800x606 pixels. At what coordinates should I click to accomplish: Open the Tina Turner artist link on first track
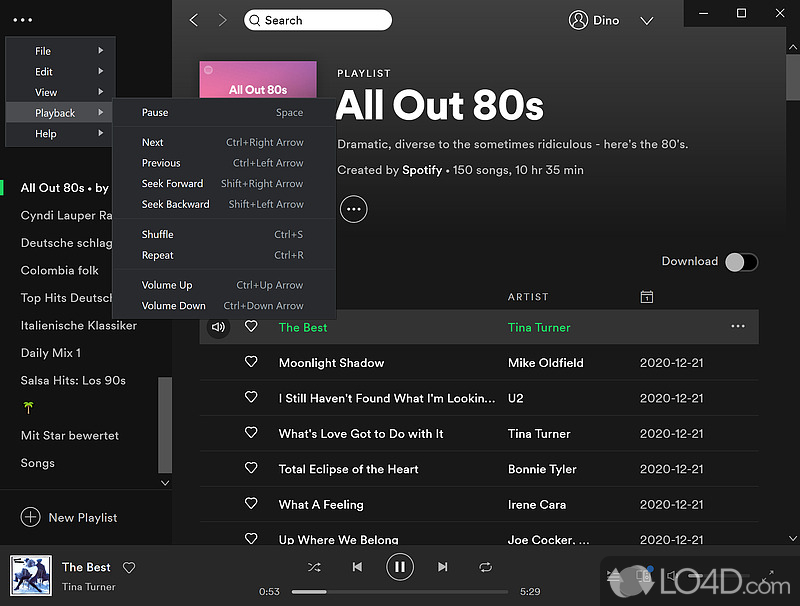tap(539, 327)
